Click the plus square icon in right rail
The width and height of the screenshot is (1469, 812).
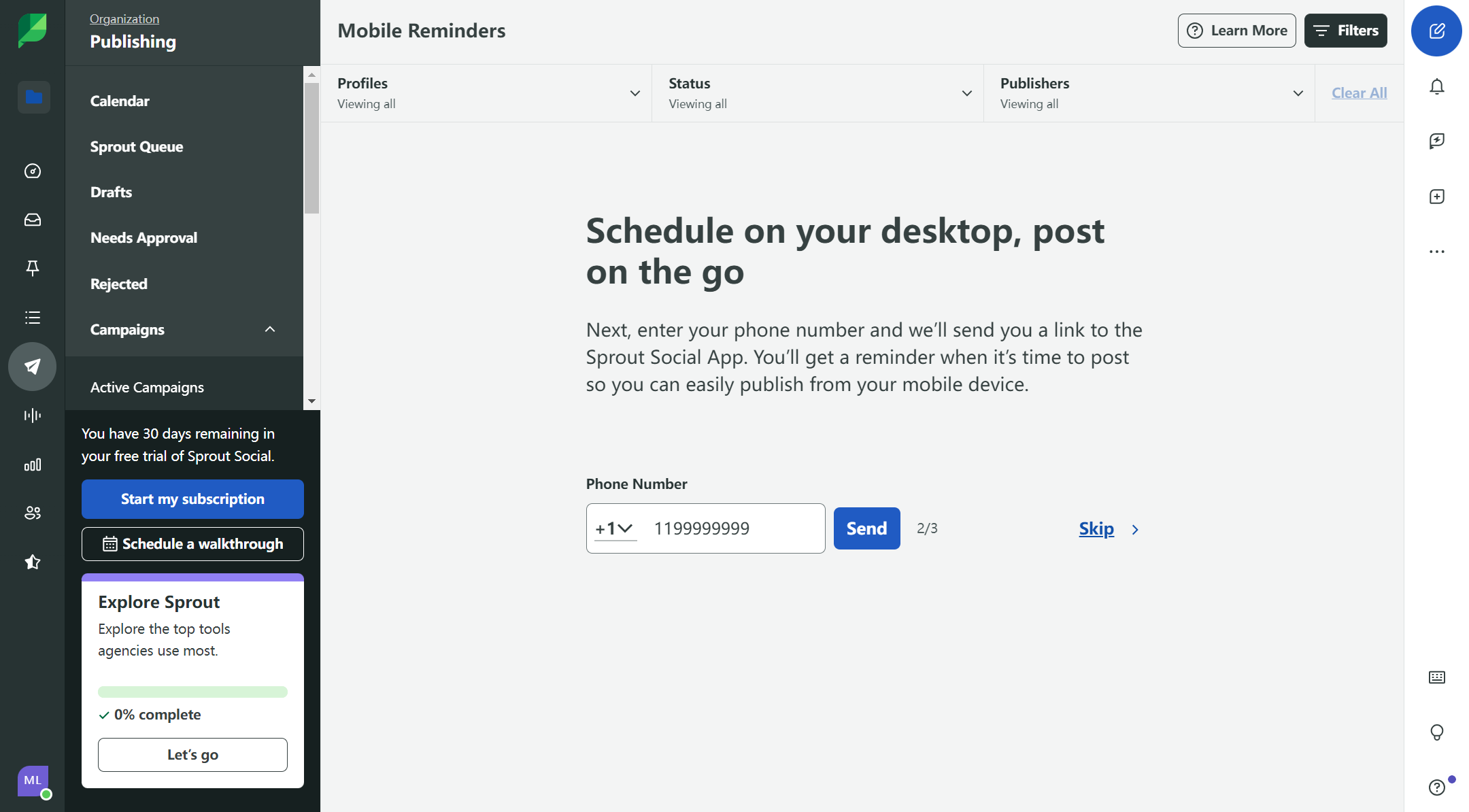tap(1436, 197)
